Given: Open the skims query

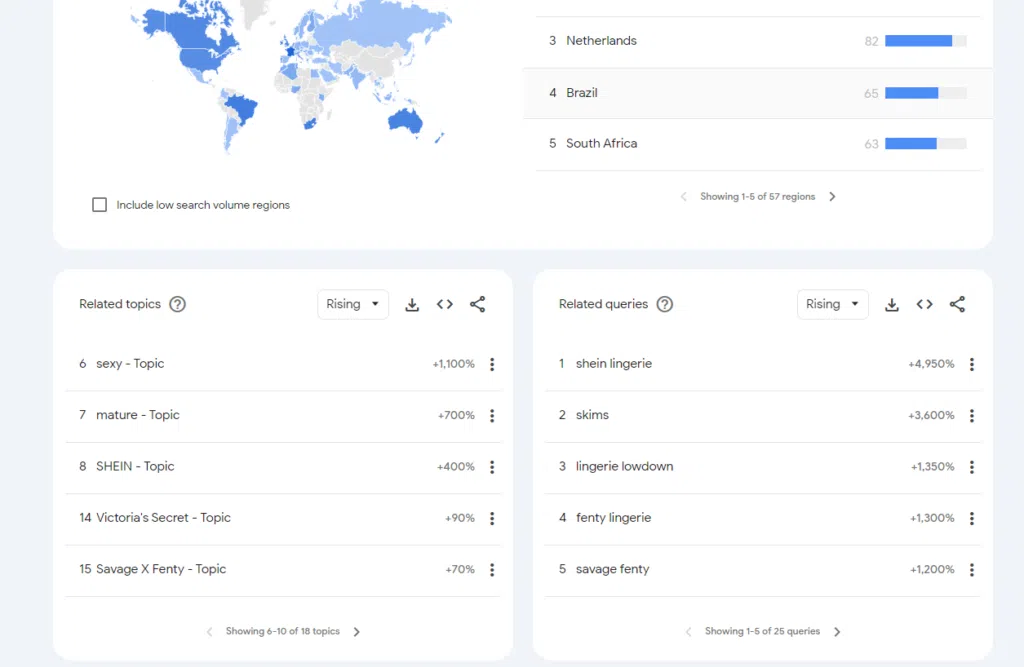Looking at the screenshot, I should click(592, 415).
